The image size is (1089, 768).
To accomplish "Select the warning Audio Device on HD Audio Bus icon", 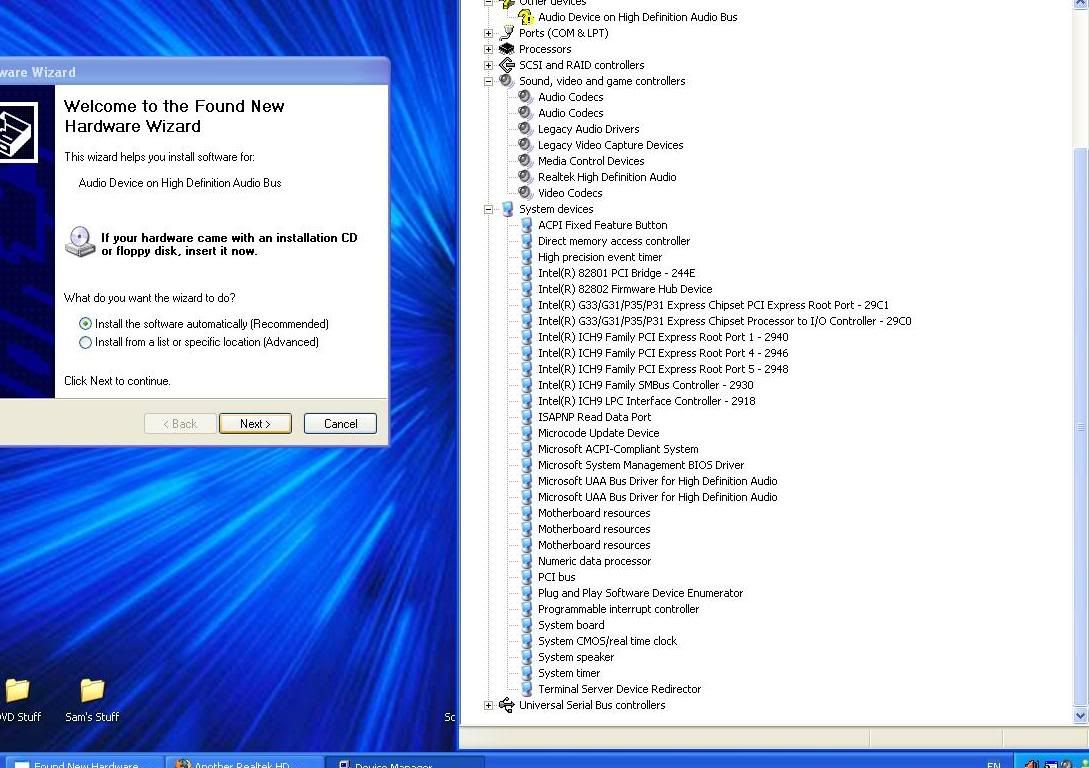I will click(x=526, y=17).
